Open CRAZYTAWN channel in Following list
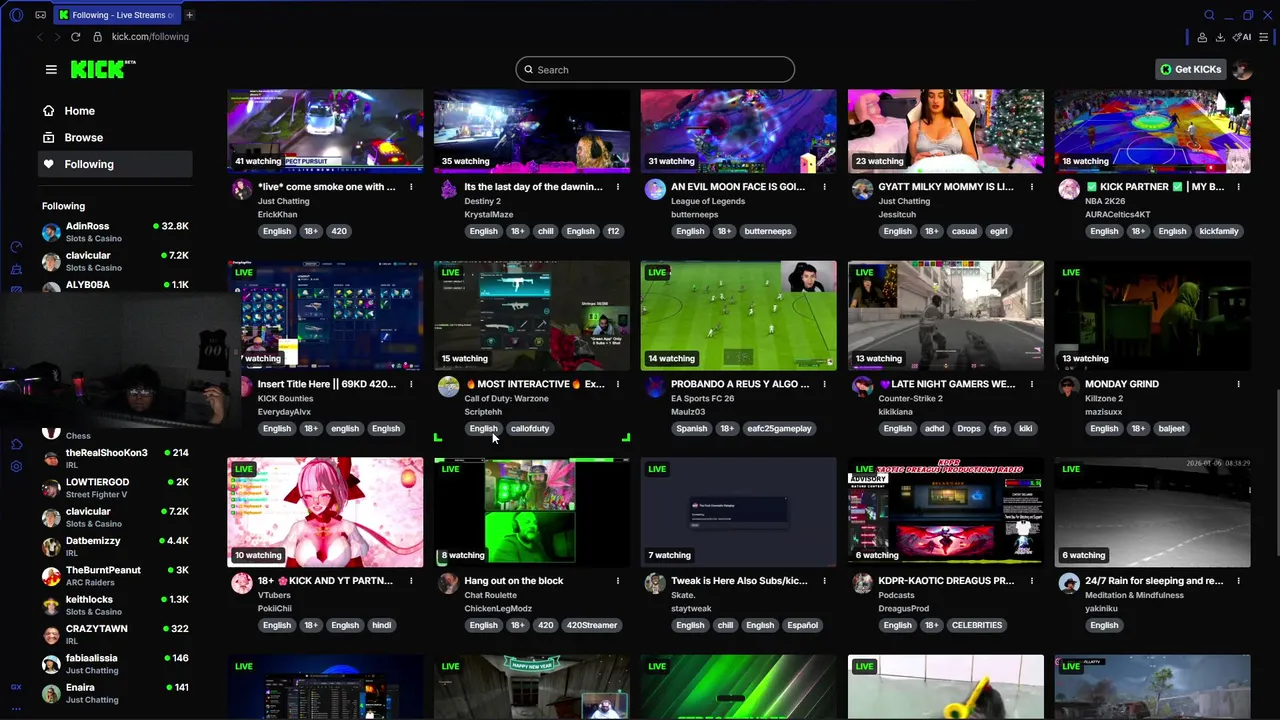 (115, 634)
